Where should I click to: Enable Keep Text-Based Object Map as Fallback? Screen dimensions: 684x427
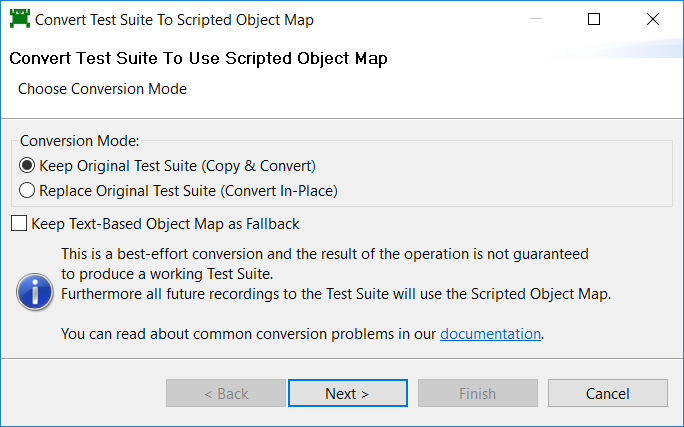tap(19, 224)
